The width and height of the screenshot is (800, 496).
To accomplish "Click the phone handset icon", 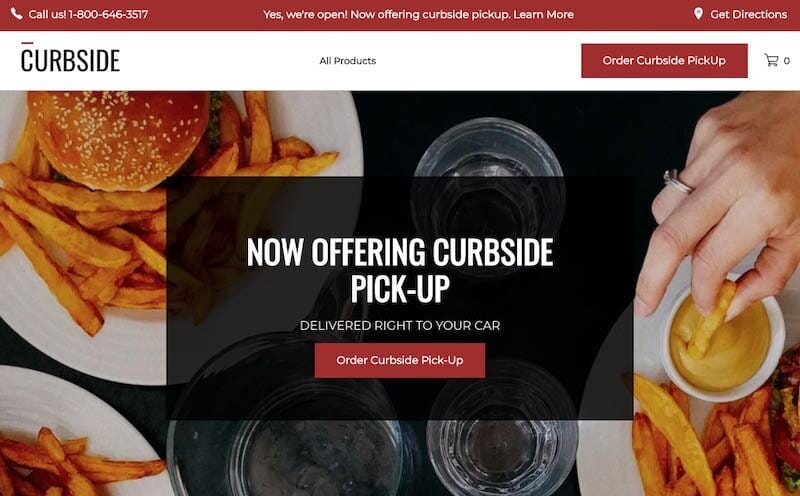I will click(16, 14).
